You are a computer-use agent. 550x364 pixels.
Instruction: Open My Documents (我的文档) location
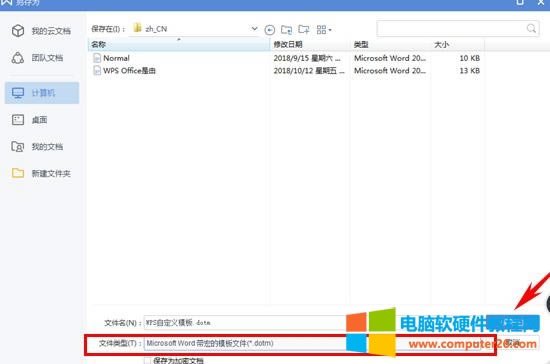[x=37, y=147]
